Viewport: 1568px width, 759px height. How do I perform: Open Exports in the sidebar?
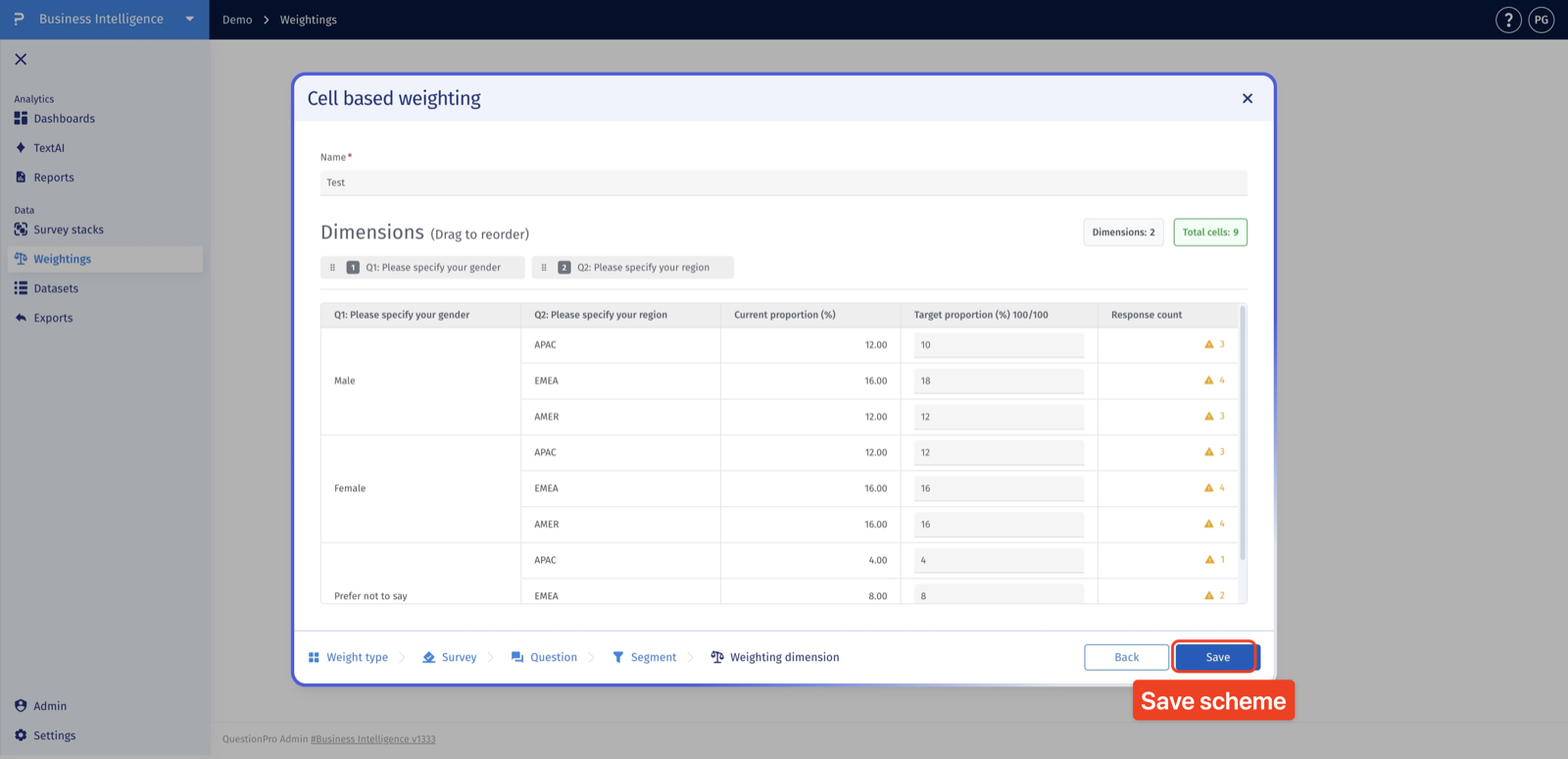click(x=53, y=318)
